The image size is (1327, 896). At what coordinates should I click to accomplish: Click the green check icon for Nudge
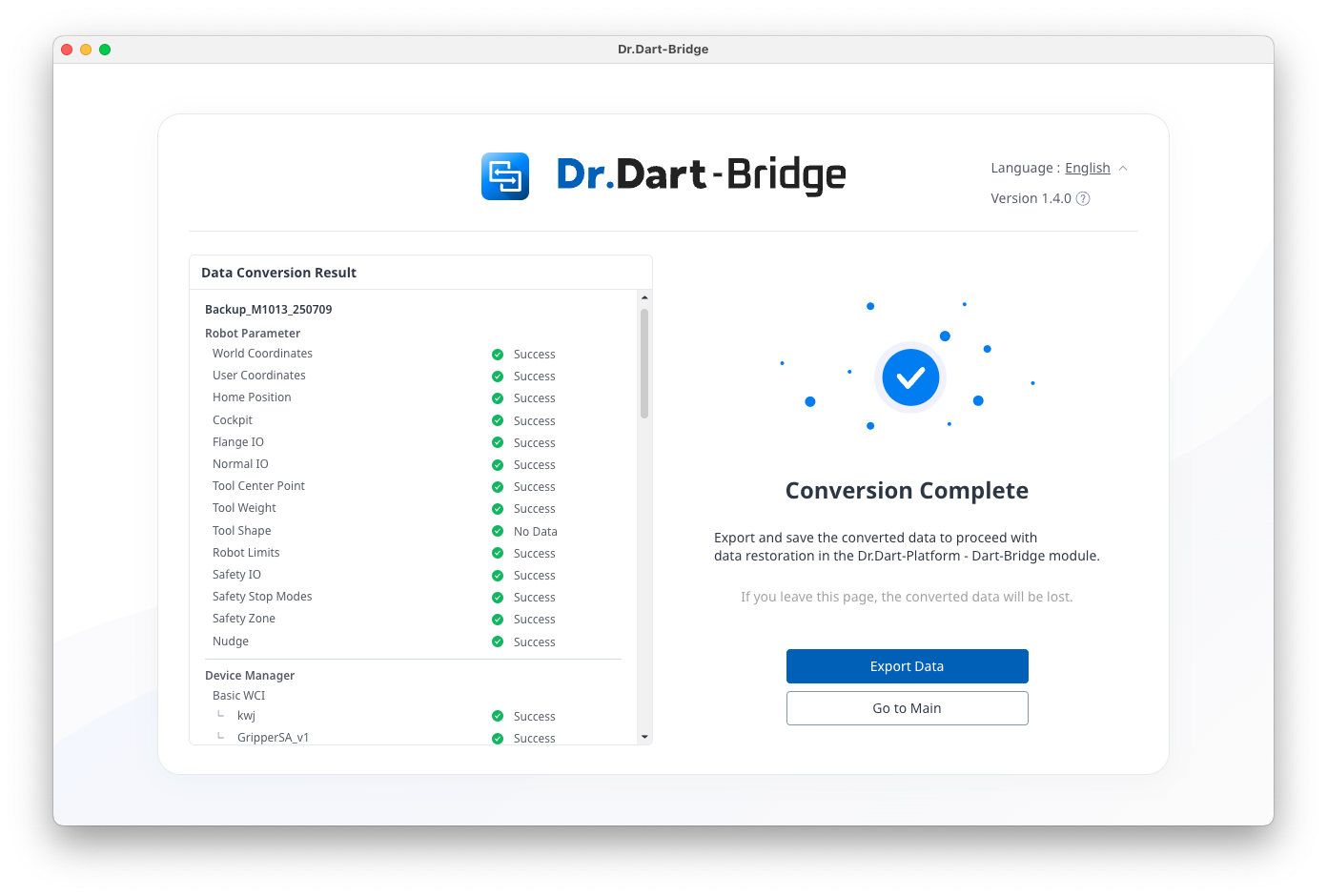pyautogui.click(x=498, y=641)
